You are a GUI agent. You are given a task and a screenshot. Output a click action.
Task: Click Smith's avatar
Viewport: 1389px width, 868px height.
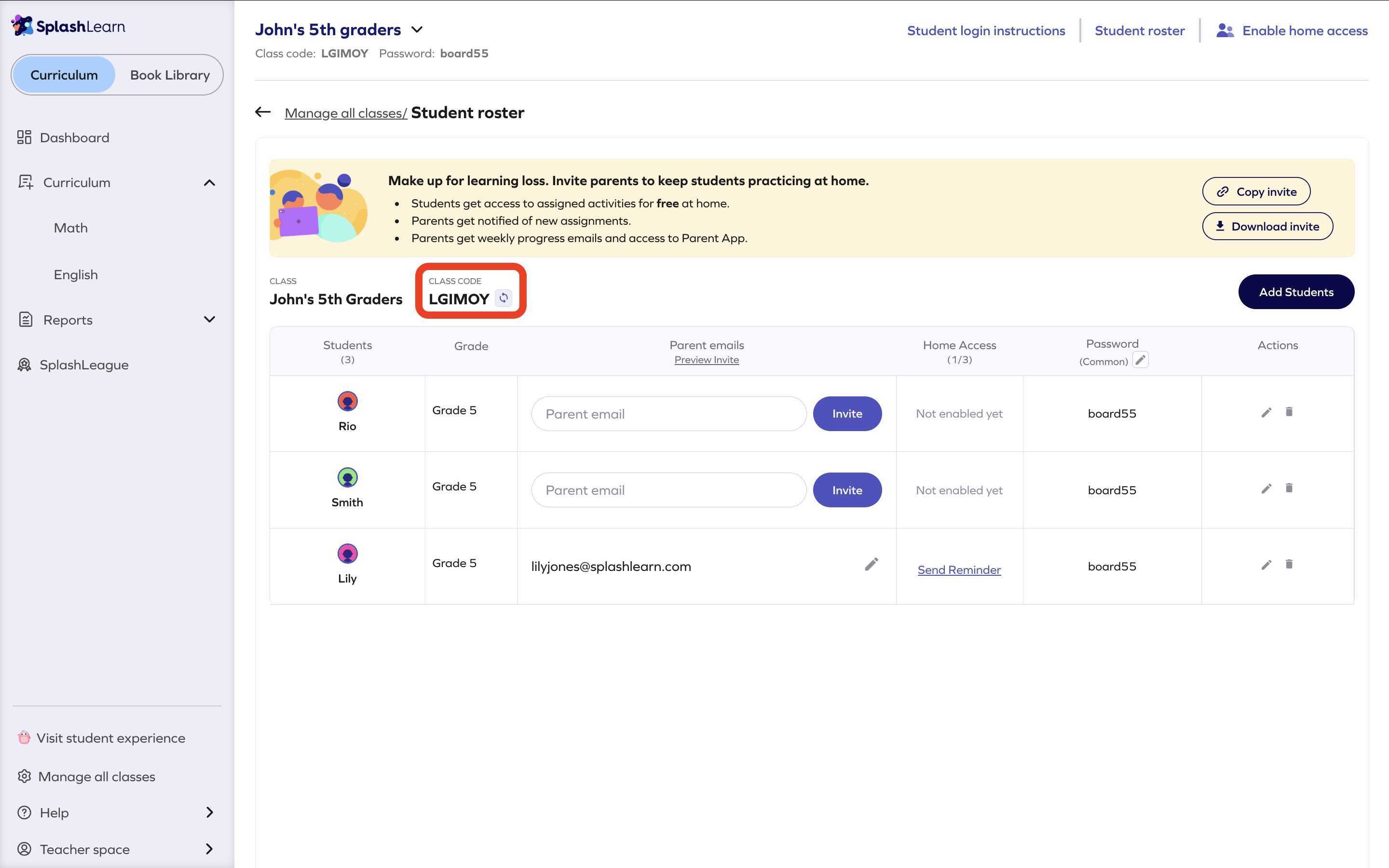point(347,477)
